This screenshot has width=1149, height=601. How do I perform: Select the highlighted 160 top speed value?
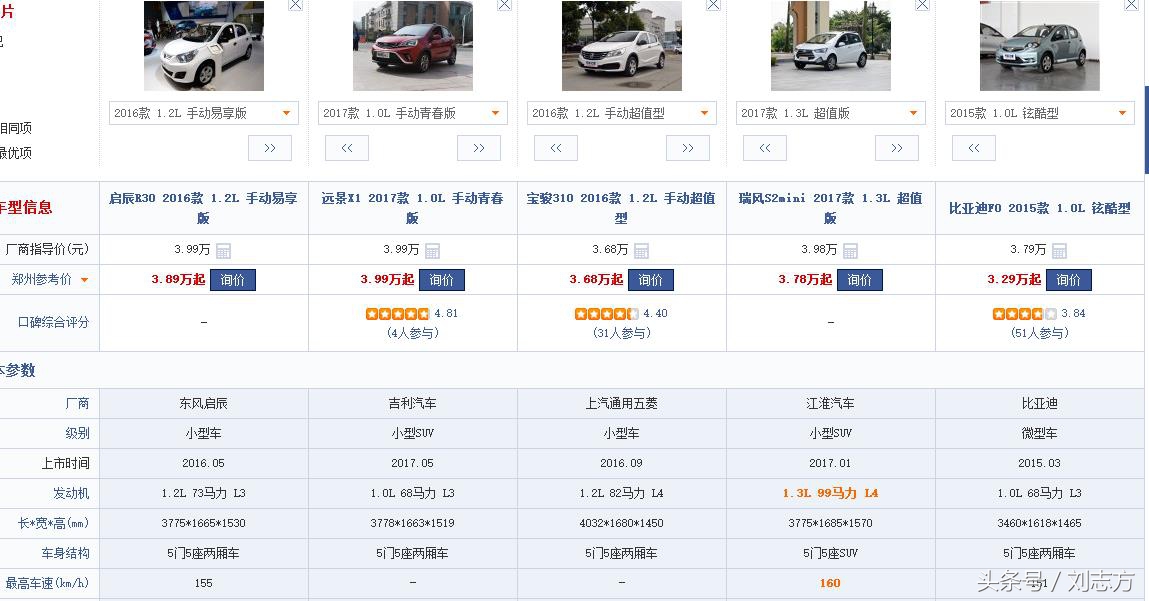point(830,583)
